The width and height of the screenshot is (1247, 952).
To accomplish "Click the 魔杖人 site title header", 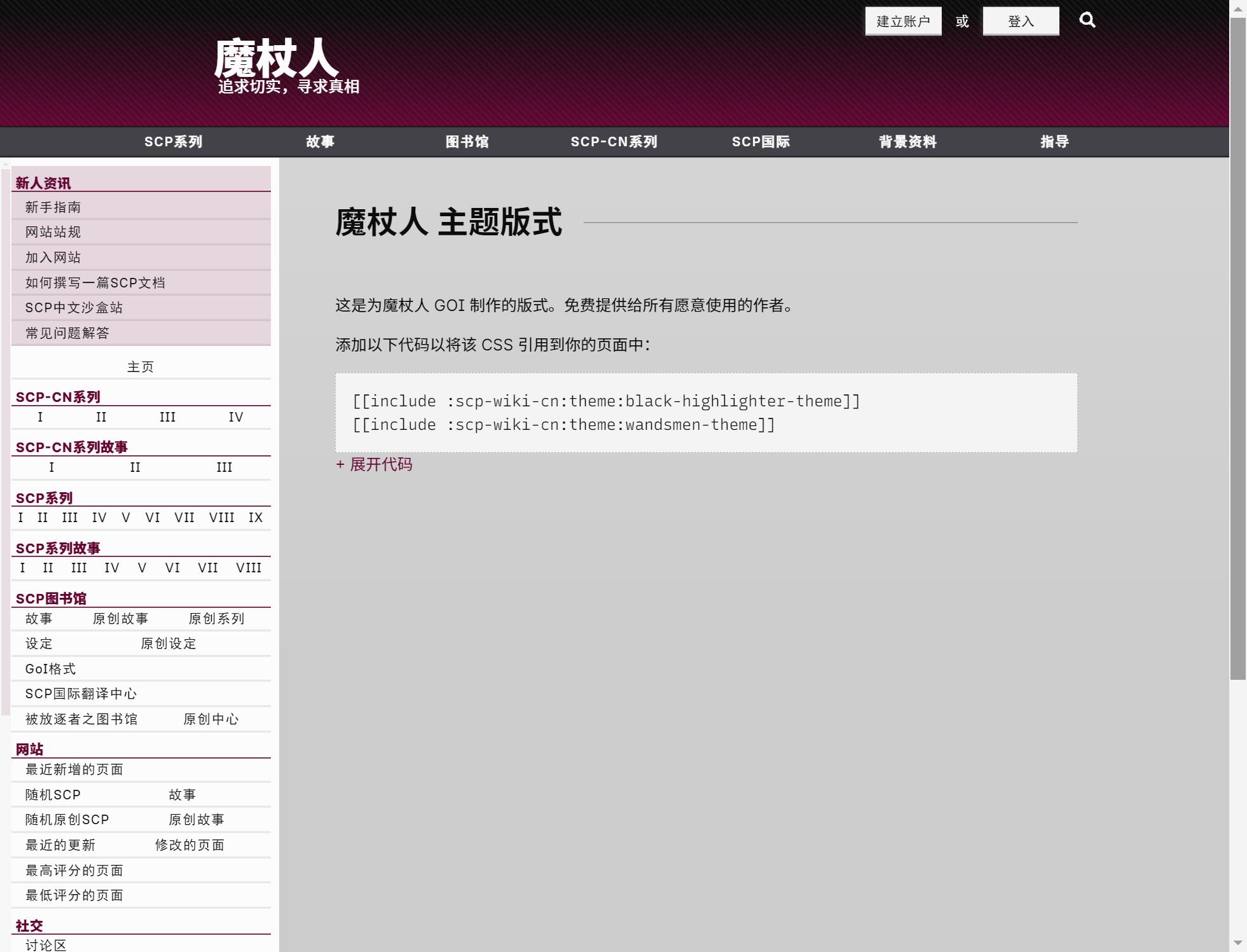I will click(x=275, y=59).
